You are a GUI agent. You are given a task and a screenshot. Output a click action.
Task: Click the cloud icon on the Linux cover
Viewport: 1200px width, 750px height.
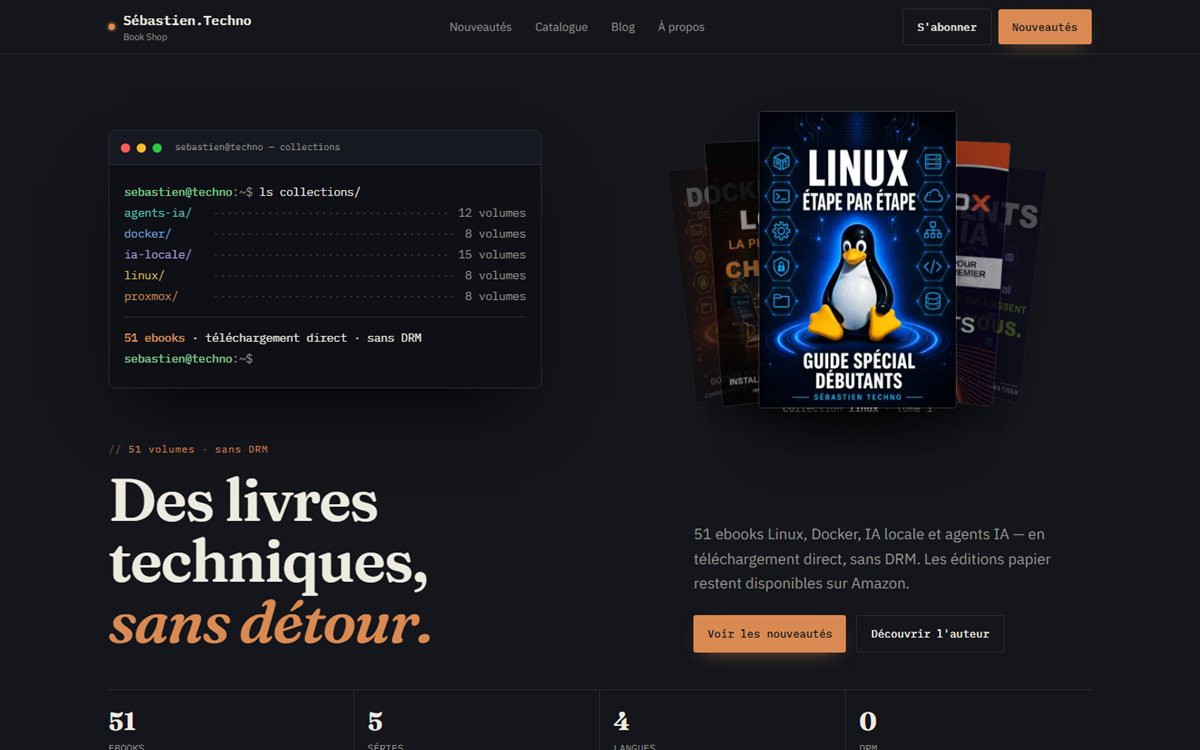point(933,197)
